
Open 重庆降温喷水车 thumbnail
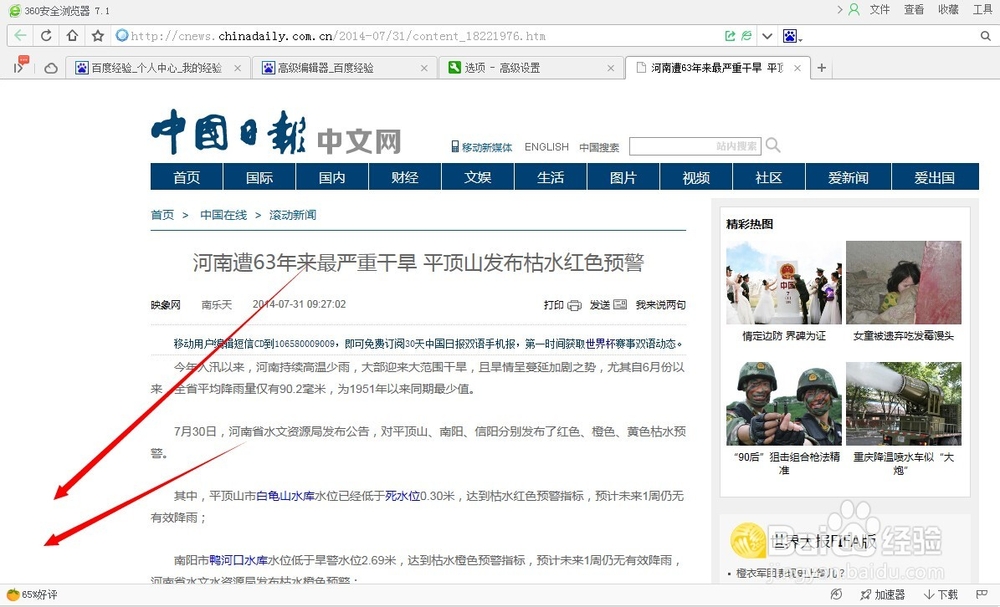tap(904, 404)
